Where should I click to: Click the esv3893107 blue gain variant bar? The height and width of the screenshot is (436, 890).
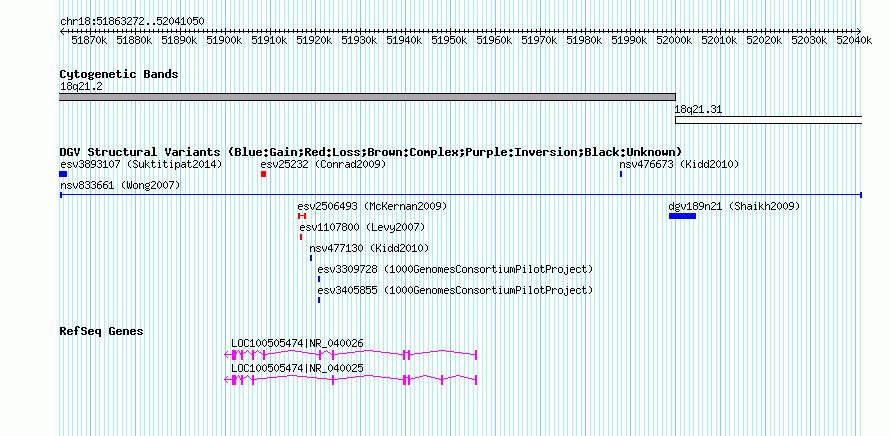click(x=63, y=174)
